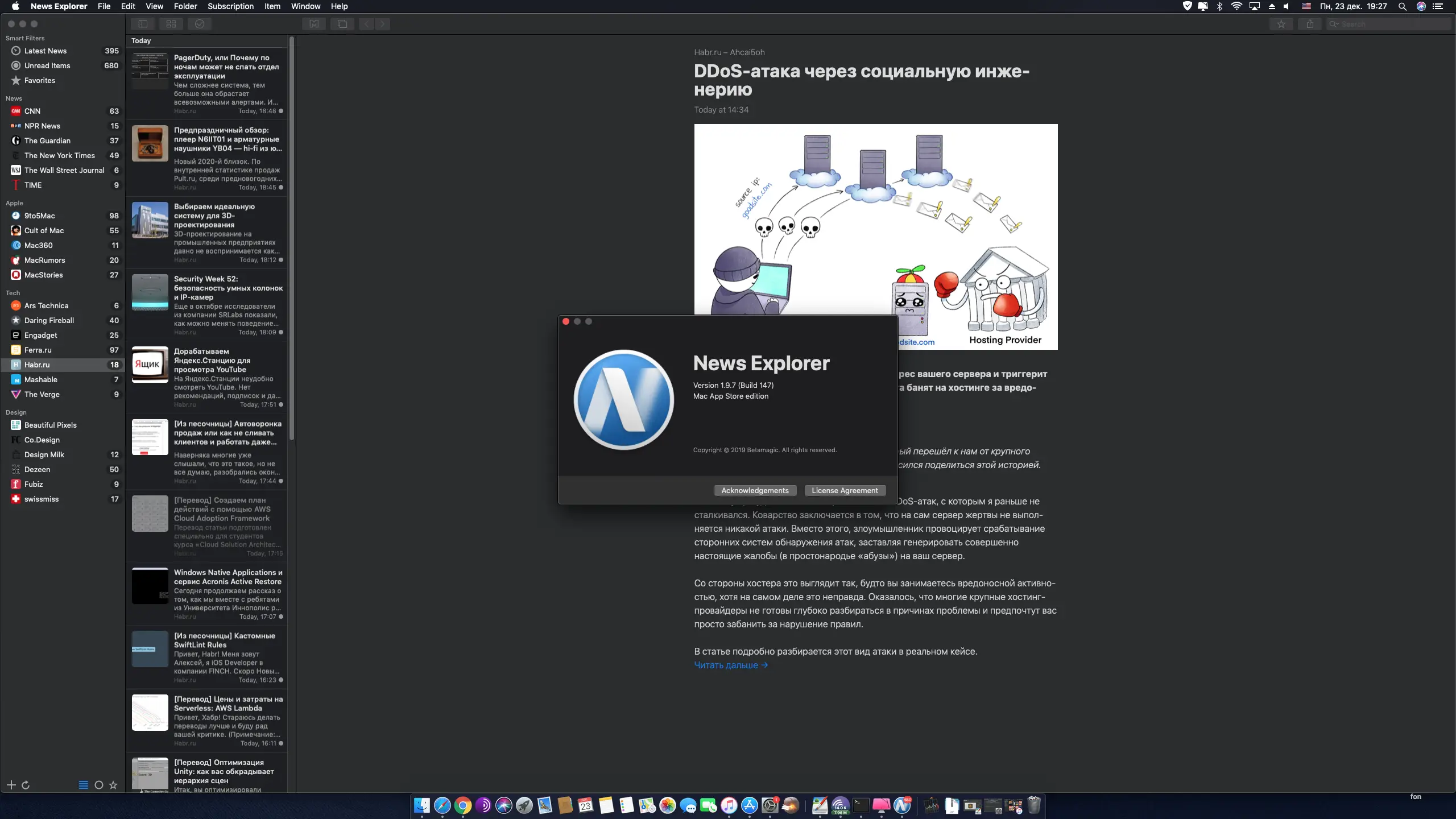Click the overlapping windows toolbar icon
This screenshot has height=819, width=1456.
tap(342, 24)
